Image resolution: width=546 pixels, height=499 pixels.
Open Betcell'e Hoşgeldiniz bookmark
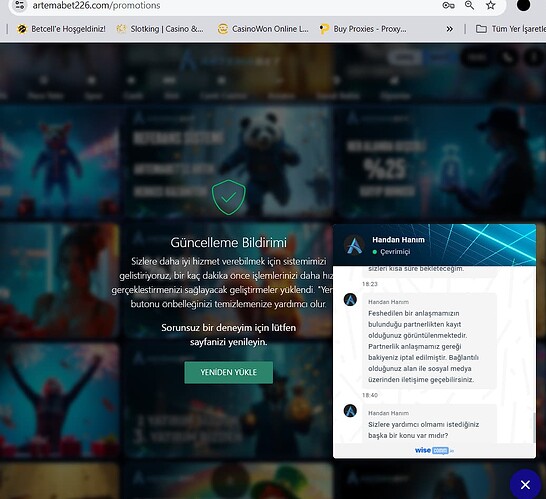point(61,29)
